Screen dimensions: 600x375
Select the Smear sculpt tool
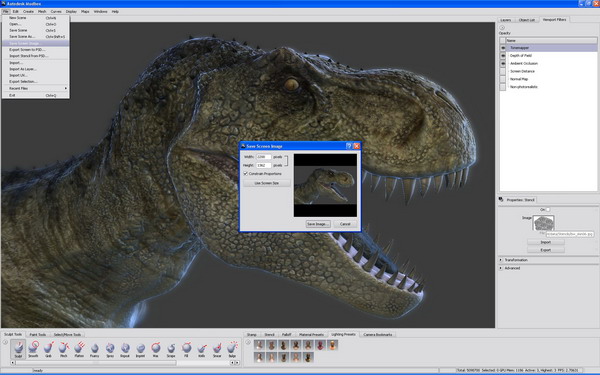pos(217,349)
